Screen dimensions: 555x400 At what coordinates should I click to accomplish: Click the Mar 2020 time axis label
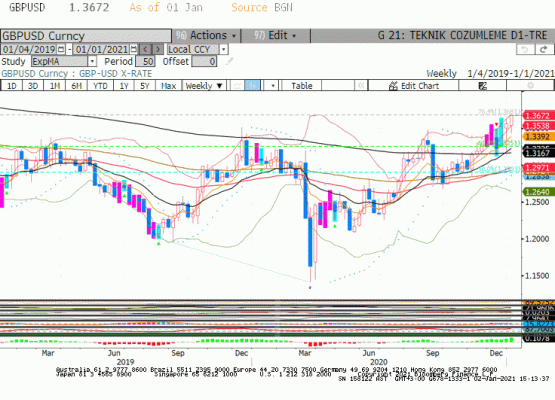pyautogui.click(x=305, y=353)
